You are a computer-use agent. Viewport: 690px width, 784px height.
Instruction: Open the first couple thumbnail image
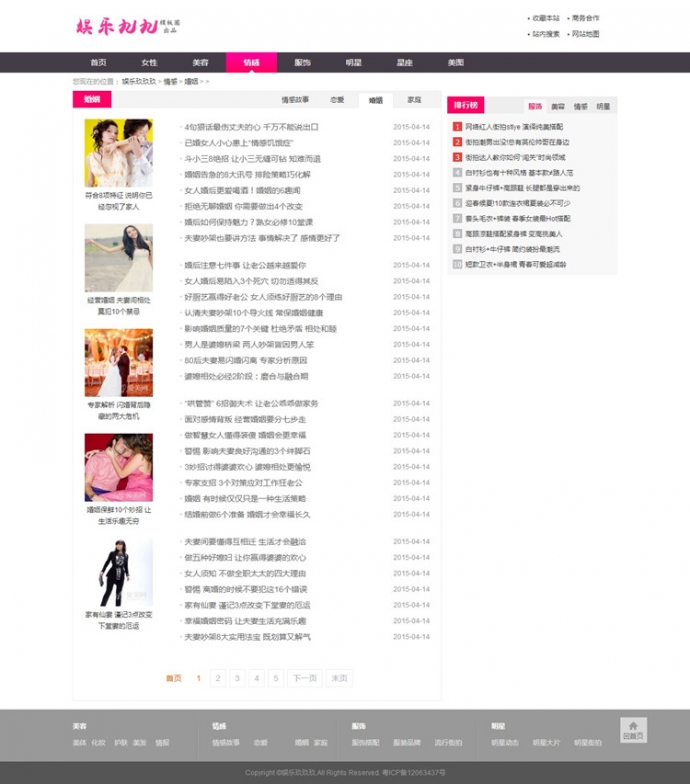118,153
